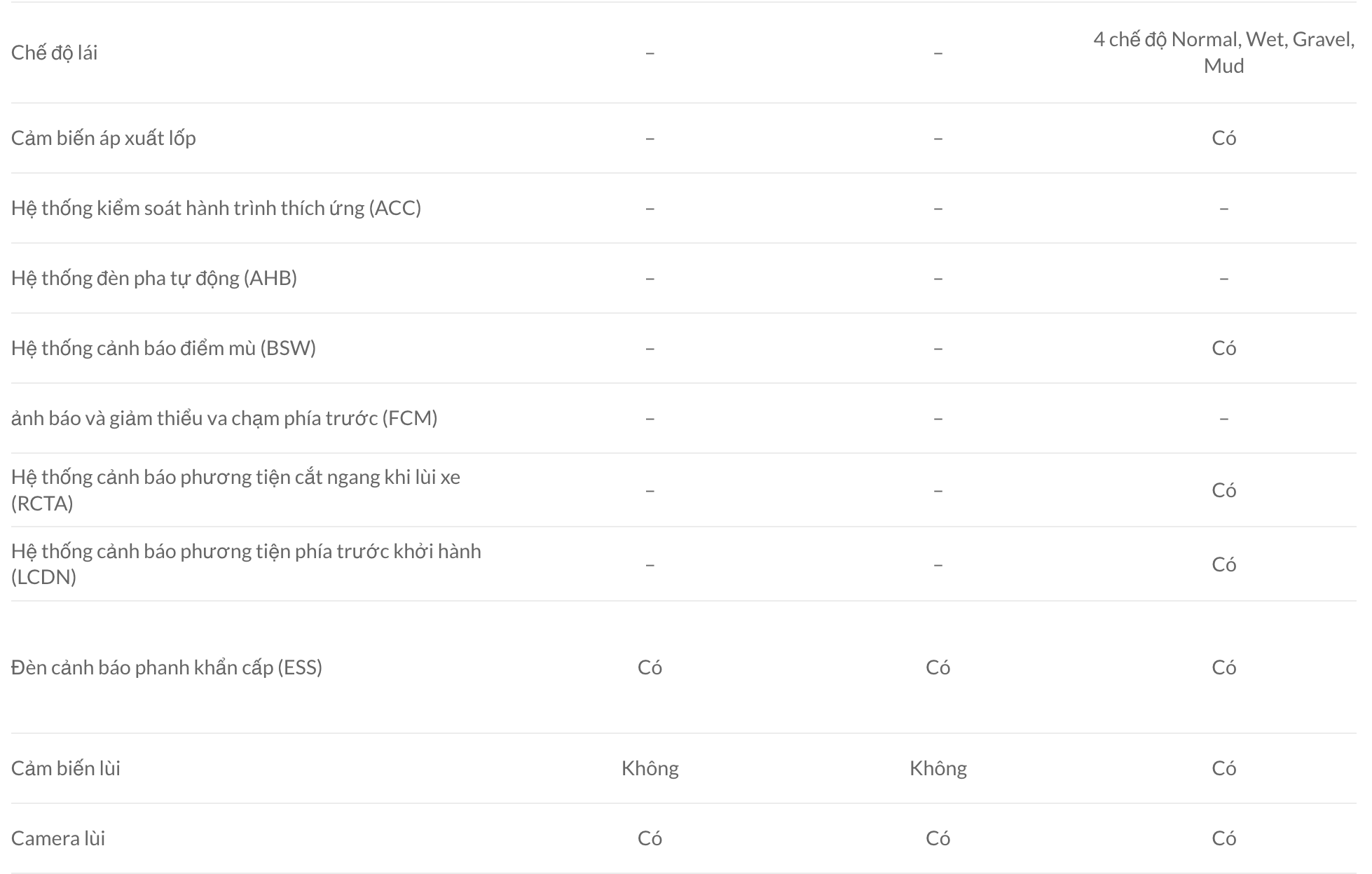Click the first "Không" in Cảm biến lùi row

coord(650,768)
